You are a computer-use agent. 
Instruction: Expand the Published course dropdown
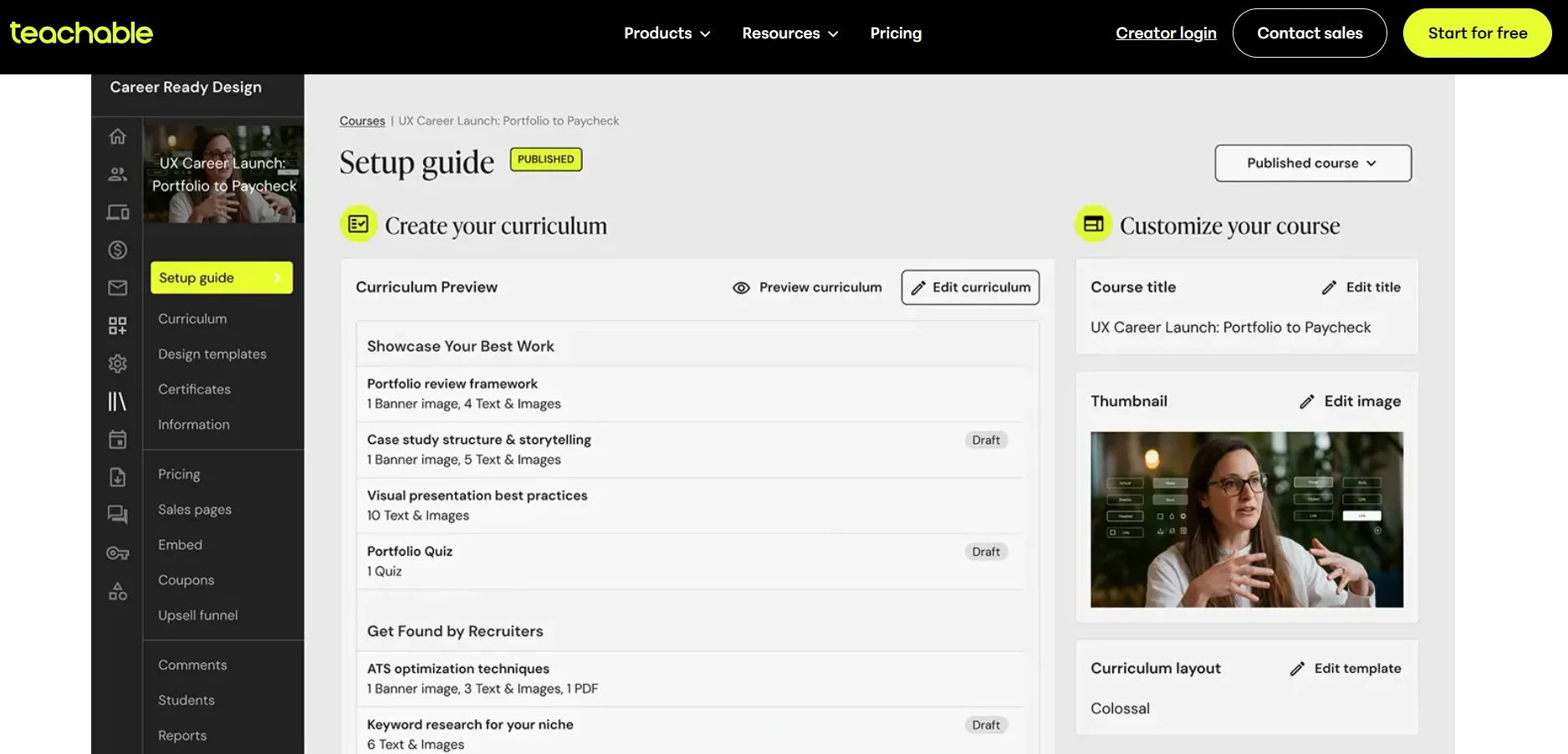[x=1312, y=163]
